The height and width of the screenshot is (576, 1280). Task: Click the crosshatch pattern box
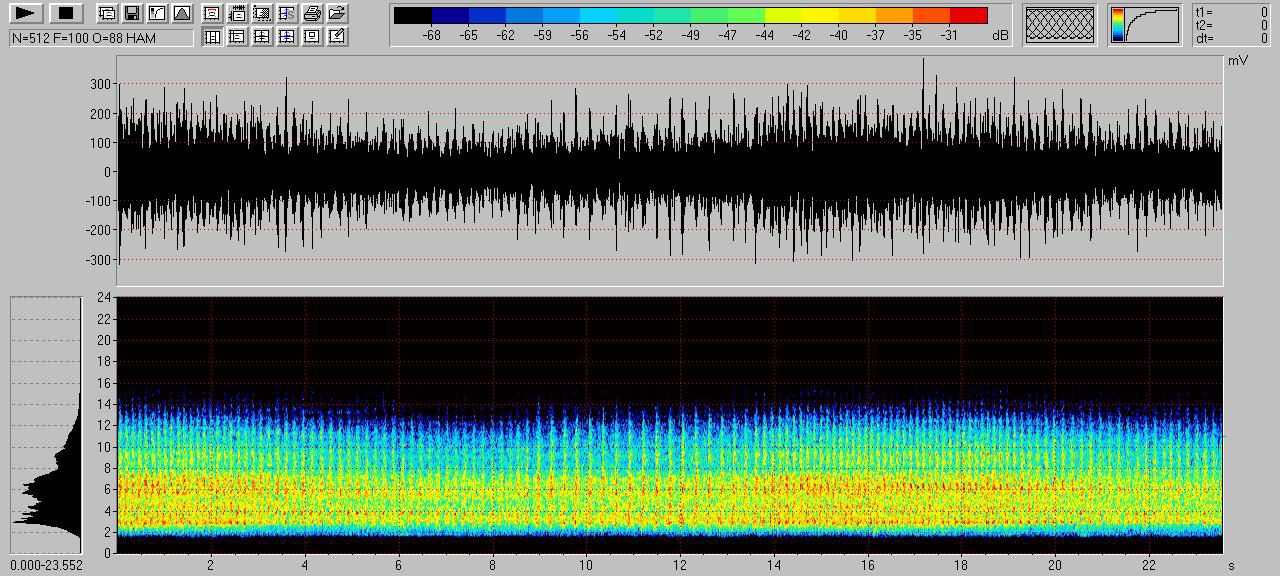pos(1060,25)
